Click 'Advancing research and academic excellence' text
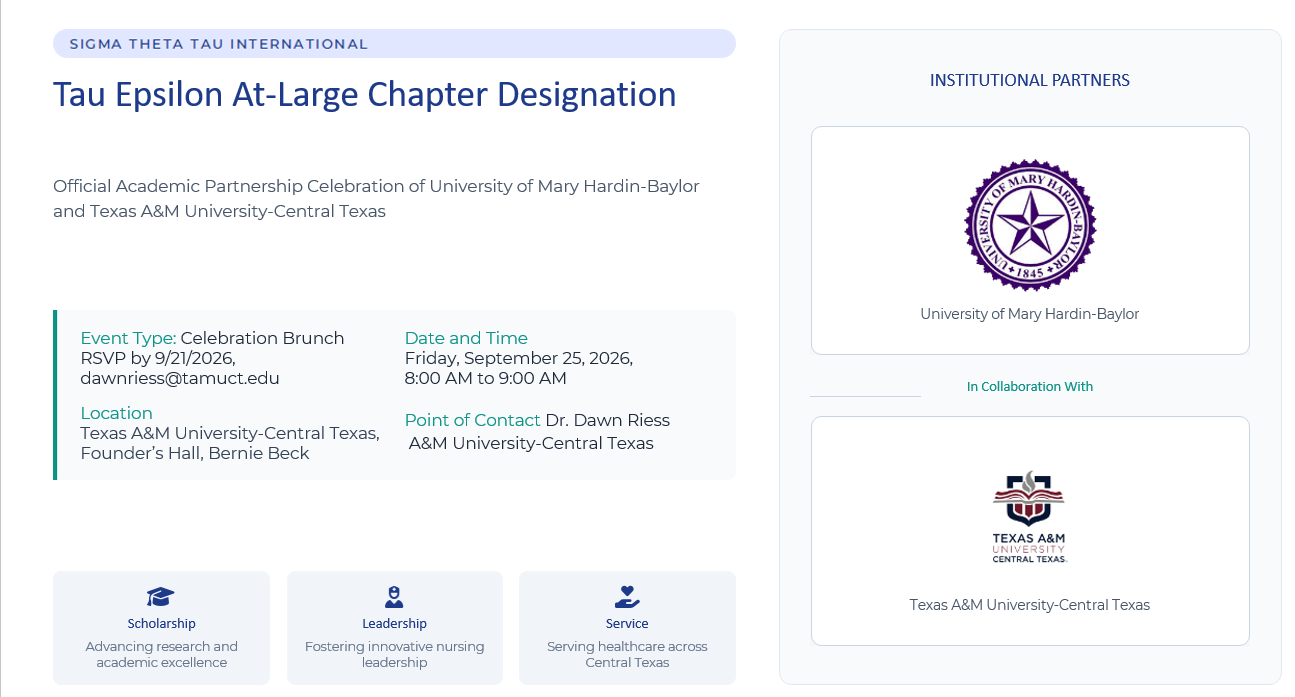 161,654
